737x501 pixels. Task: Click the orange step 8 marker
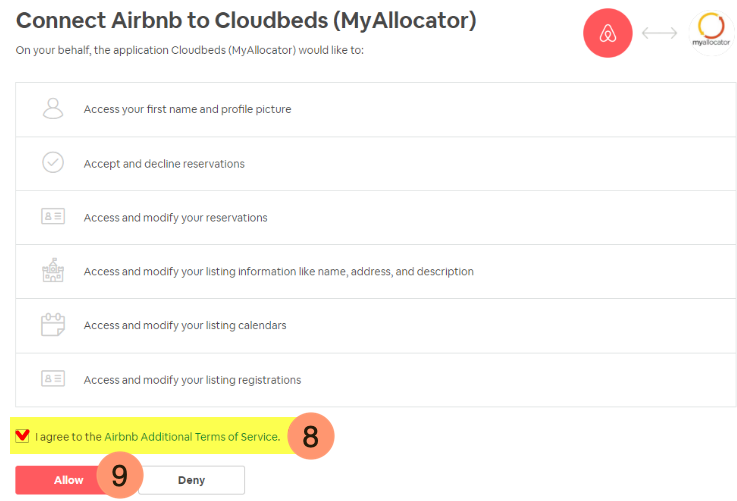pos(310,437)
